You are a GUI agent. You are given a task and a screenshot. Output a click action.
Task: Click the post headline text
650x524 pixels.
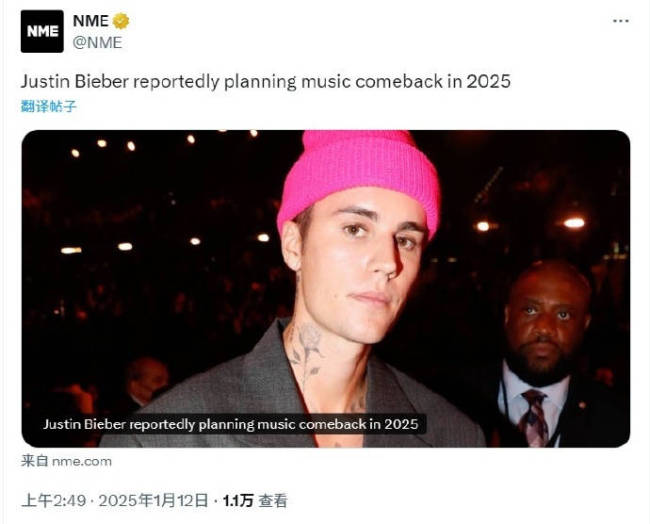(x=265, y=82)
